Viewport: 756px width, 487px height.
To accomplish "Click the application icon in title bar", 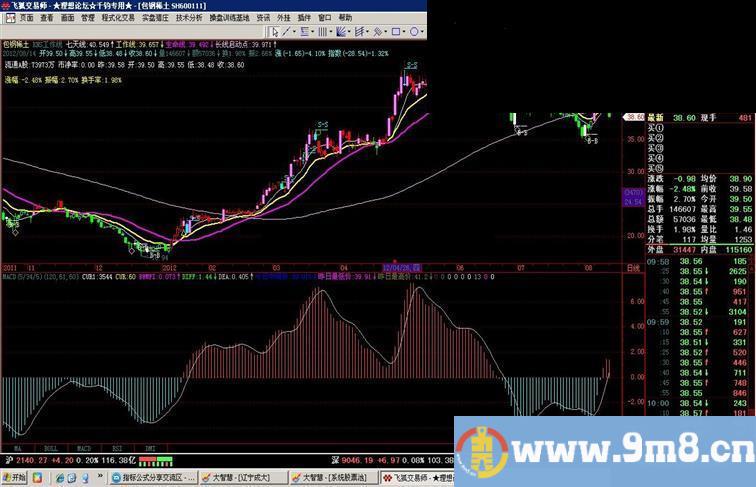I will click(x=5, y=5).
